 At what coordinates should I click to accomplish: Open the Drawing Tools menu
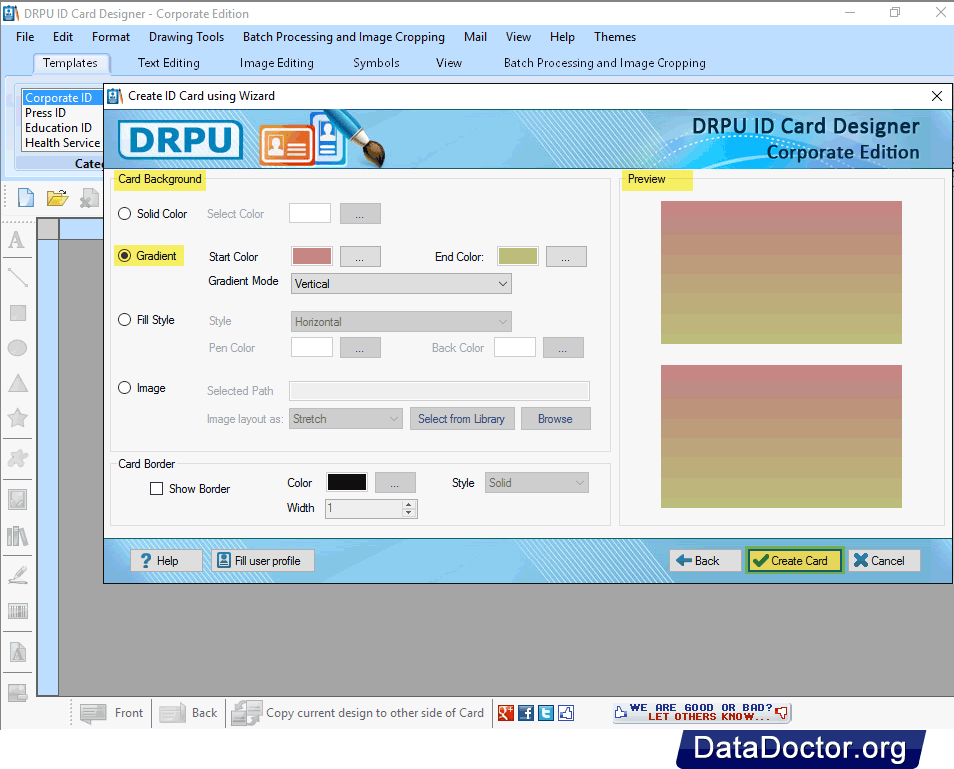186,37
